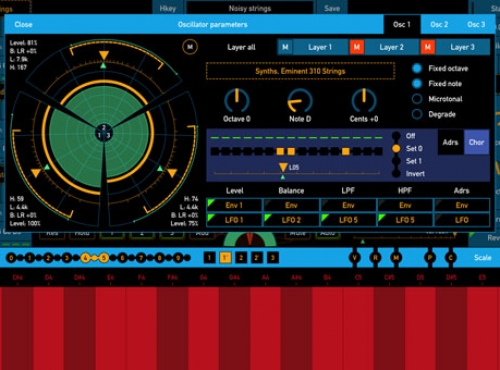Open the Synths. Eminent 310 Strings selector
The height and width of the screenshot is (370, 500).
tap(300, 71)
